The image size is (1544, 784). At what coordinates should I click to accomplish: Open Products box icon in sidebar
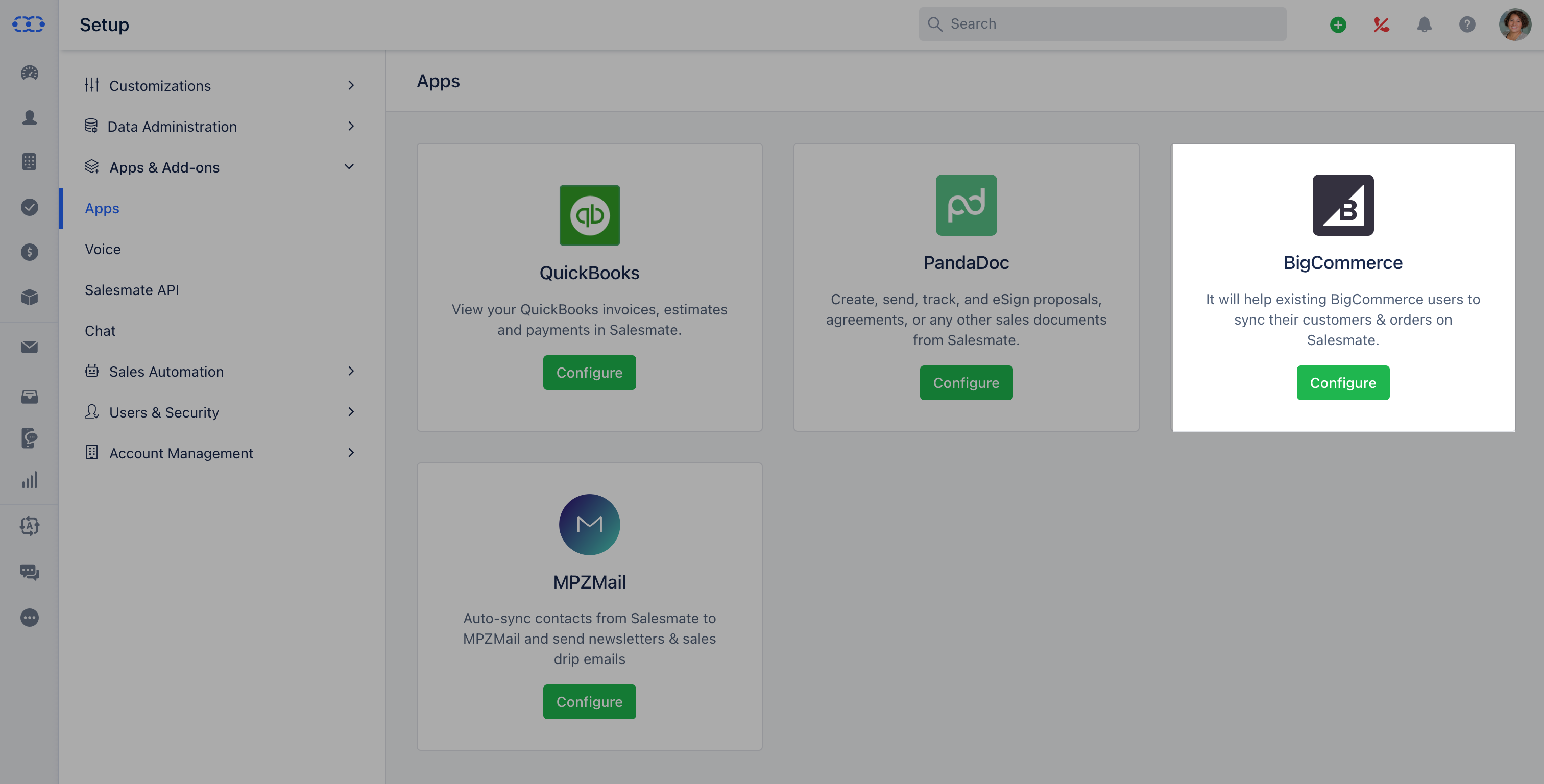coord(30,297)
